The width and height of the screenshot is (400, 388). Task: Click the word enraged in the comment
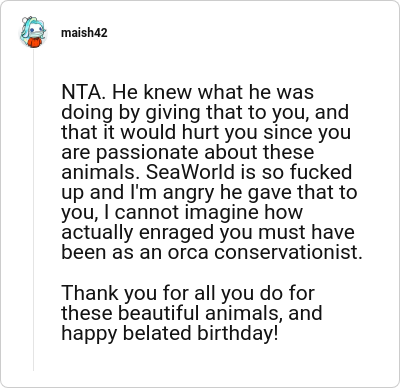tap(176, 233)
